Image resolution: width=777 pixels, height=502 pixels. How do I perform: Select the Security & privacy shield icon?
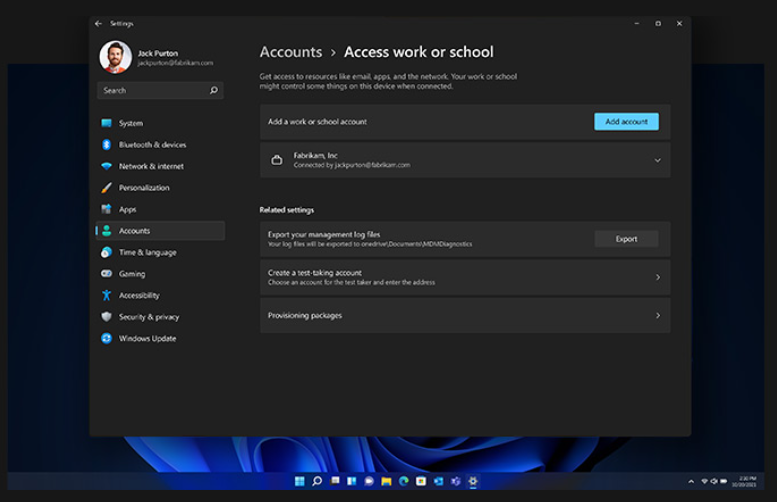pyautogui.click(x=107, y=317)
